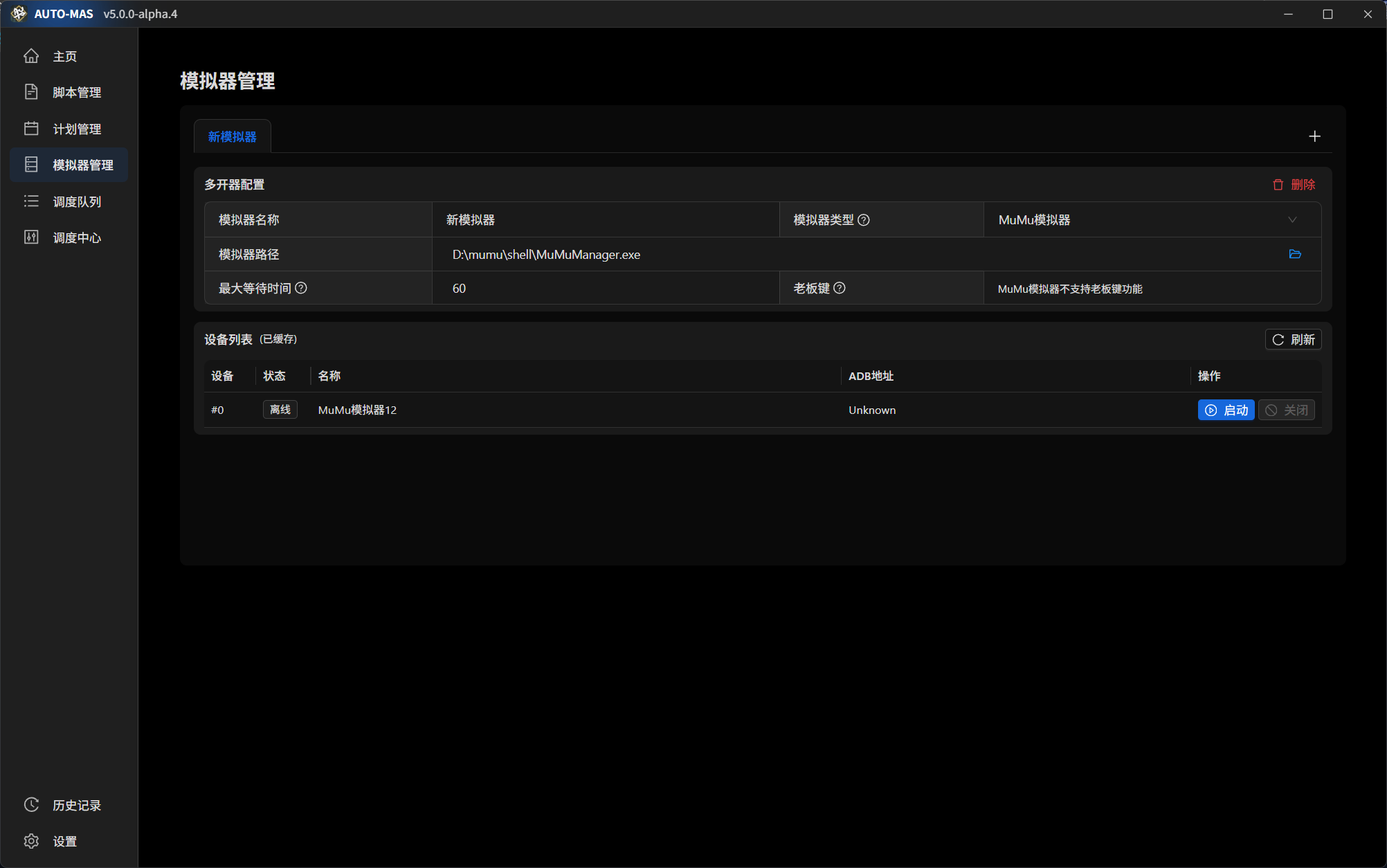This screenshot has width=1387, height=868.
Task: Click the plus icon to add a new emulator
Action: [x=1315, y=136]
